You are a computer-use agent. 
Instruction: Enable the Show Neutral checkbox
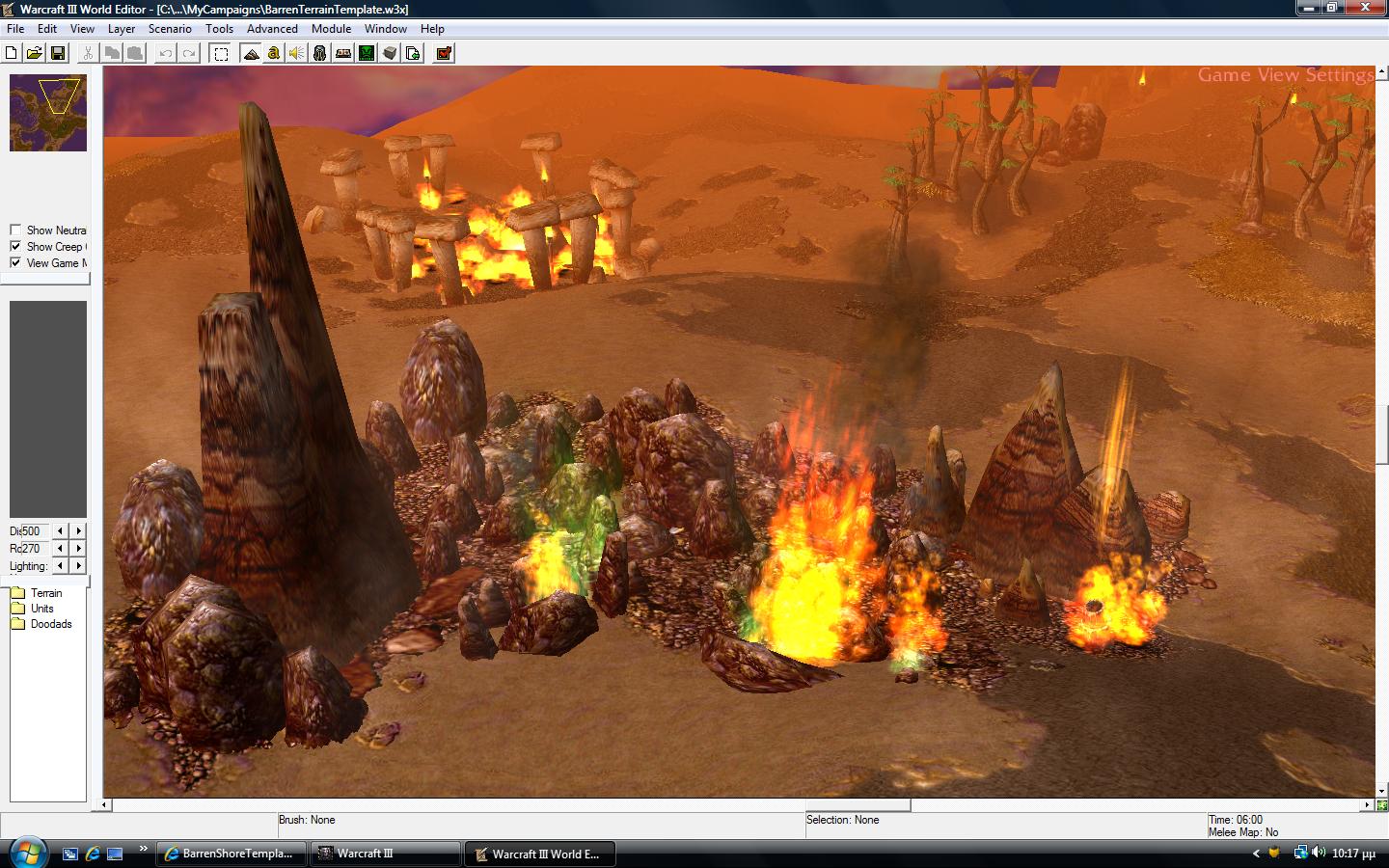(15, 230)
